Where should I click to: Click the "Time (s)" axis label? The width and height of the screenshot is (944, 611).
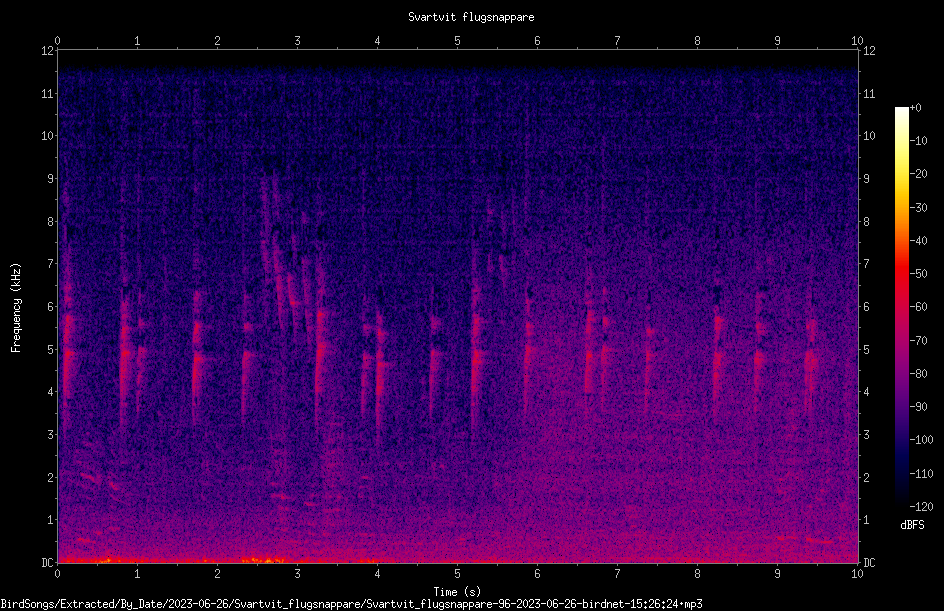click(457, 592)
